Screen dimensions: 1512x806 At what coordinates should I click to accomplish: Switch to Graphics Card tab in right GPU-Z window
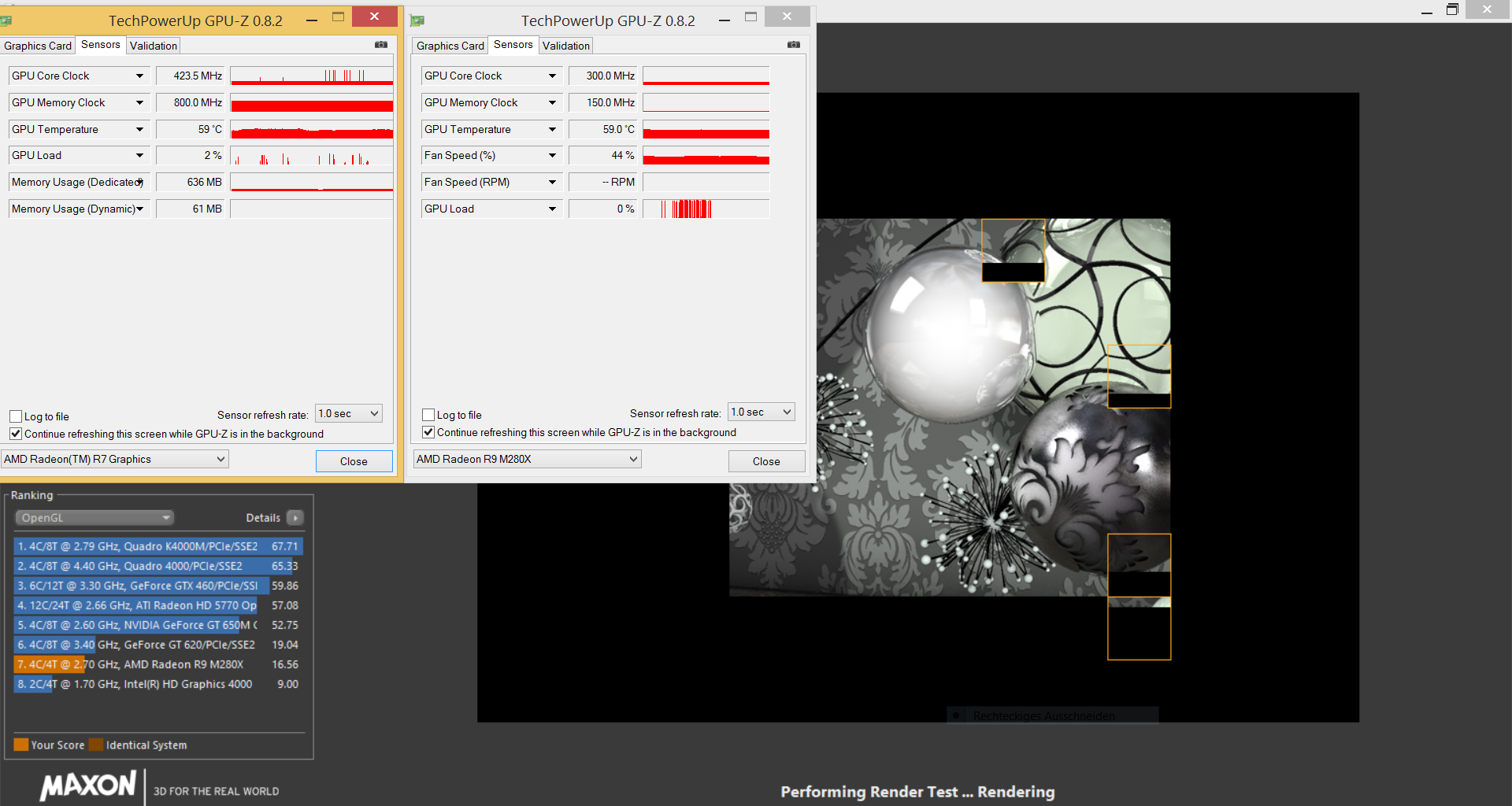pyautogui.click(x=450, y=46)
